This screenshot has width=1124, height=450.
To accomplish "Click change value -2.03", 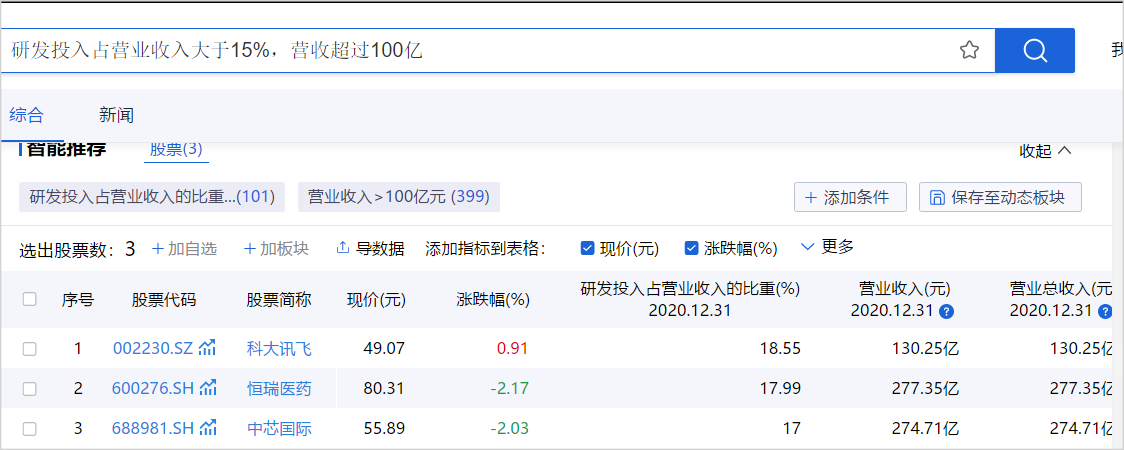I will pos(510,429).
